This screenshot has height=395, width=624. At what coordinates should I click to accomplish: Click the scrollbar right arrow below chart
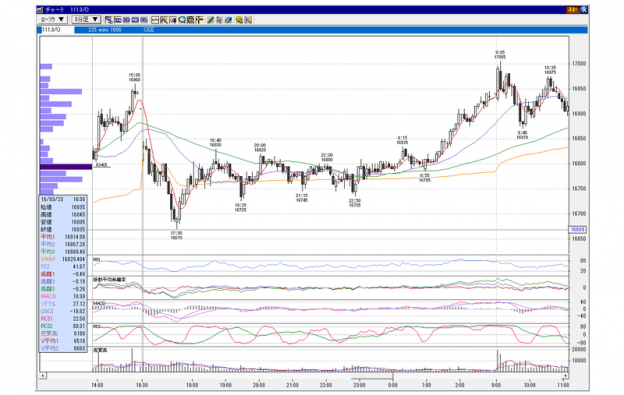click(x=565, y=376)
